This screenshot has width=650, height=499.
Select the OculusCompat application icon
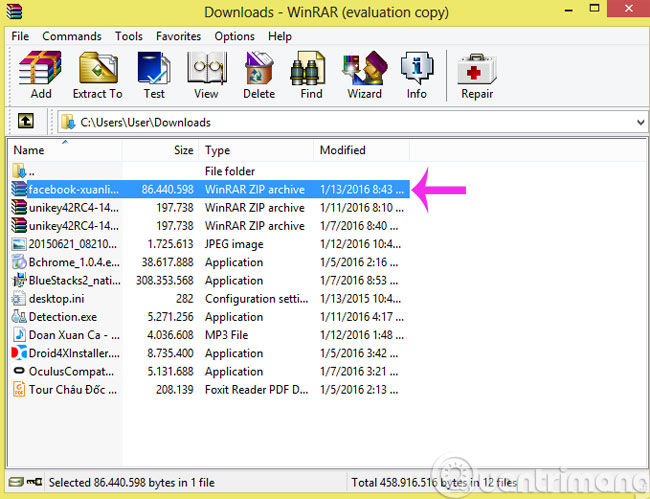click(x=19, y=371)
